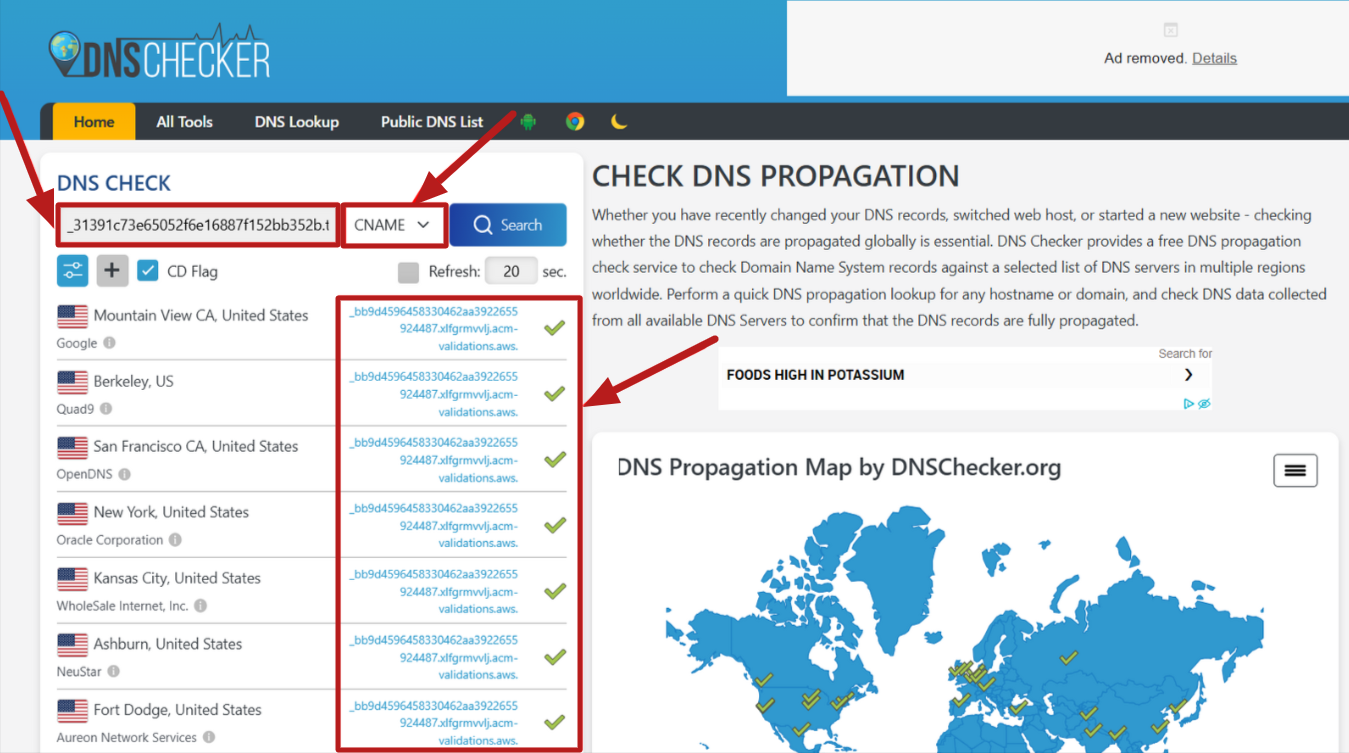The image size is (1349, 753).
Task: Open the Public DNS List page
Action: point(432,122)
